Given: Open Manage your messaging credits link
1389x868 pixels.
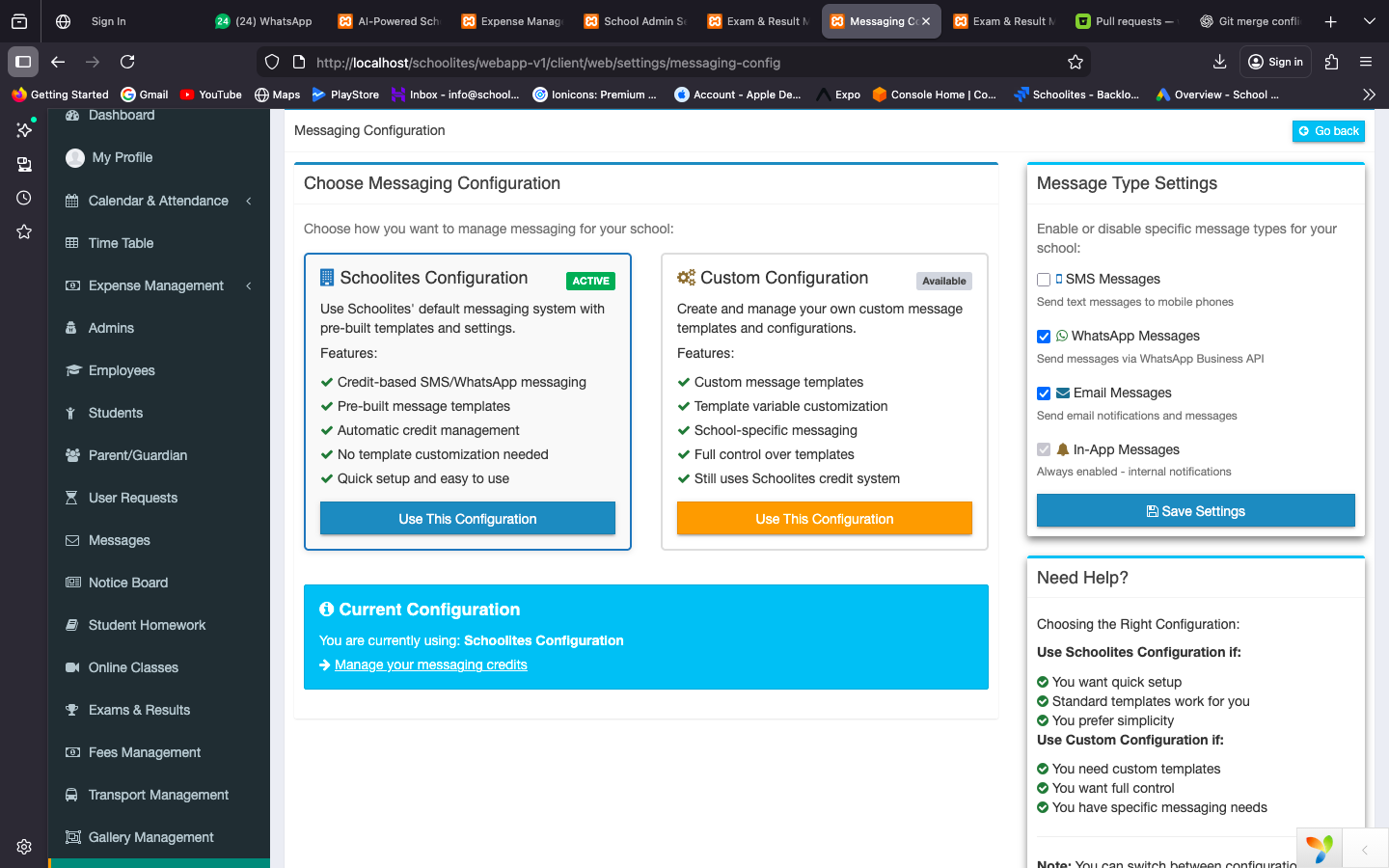Looking at the screenshot, I should click(x=431, y=665).
